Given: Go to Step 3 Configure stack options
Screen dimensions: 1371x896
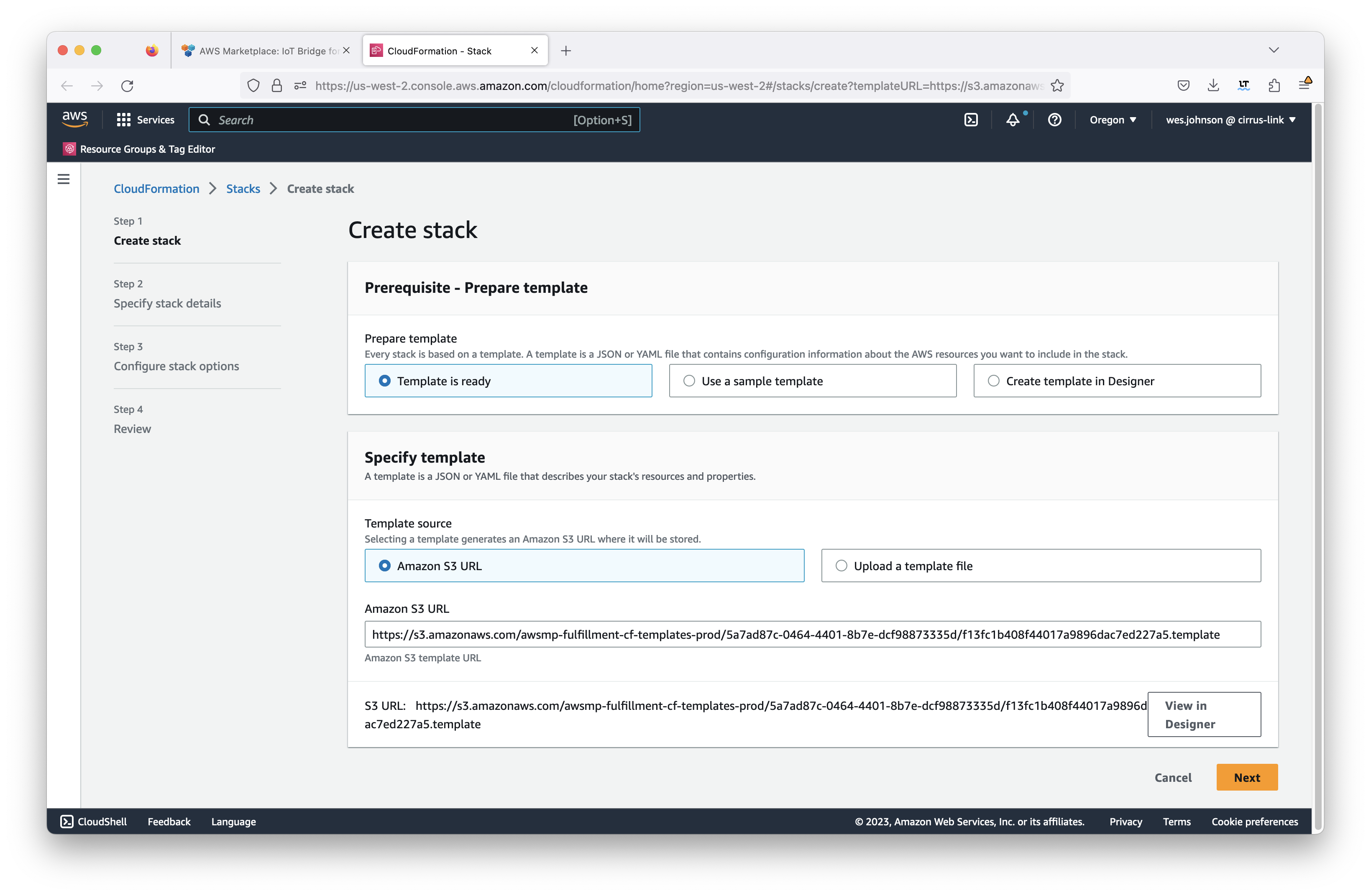Looking at the screenshot, I should 176,366.
